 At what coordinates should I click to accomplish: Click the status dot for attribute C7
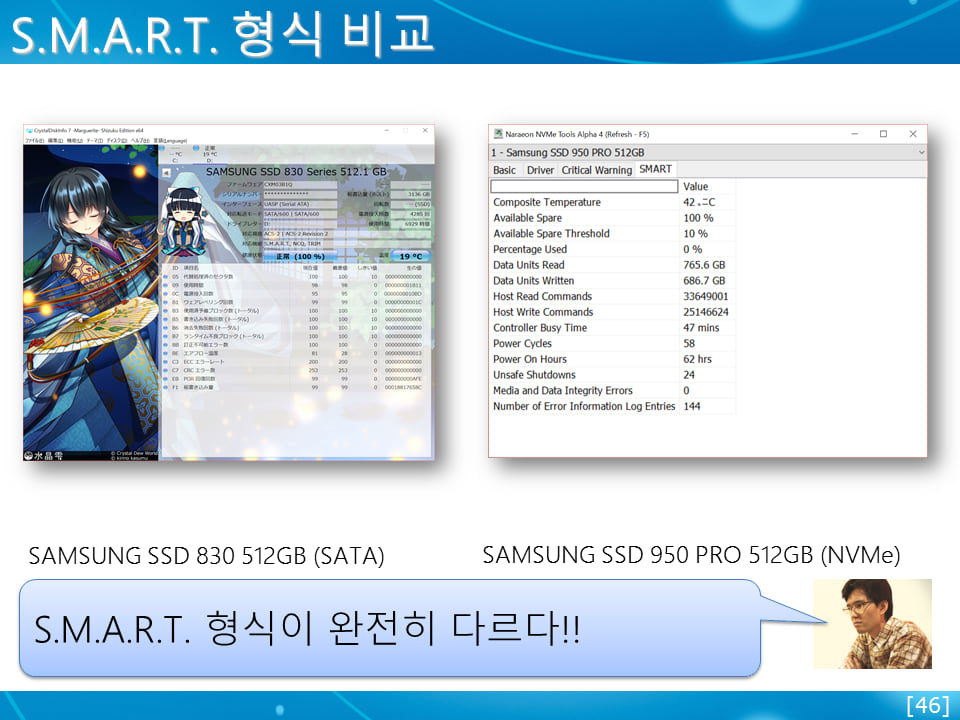tap(165, 370)
